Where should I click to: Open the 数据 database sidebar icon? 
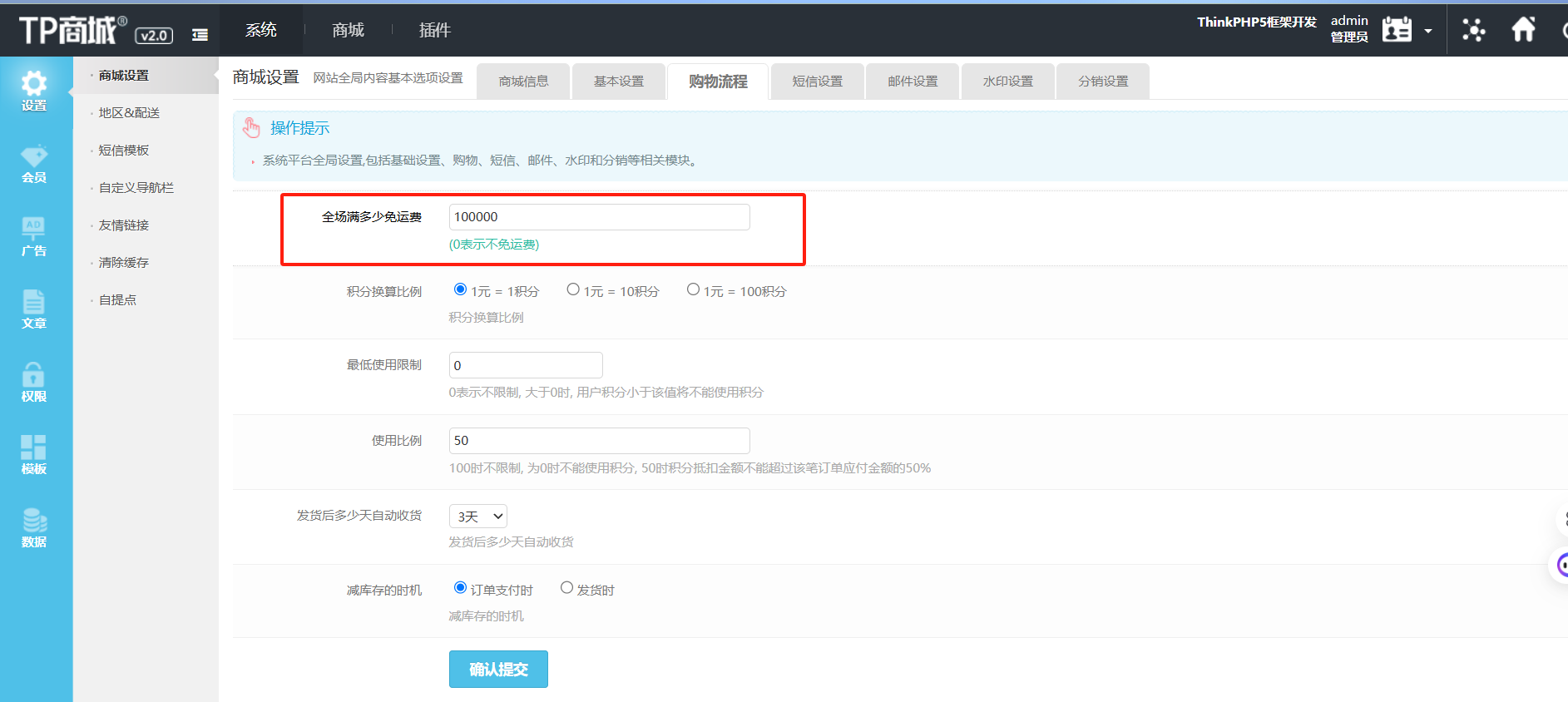[x=34, y=527]
